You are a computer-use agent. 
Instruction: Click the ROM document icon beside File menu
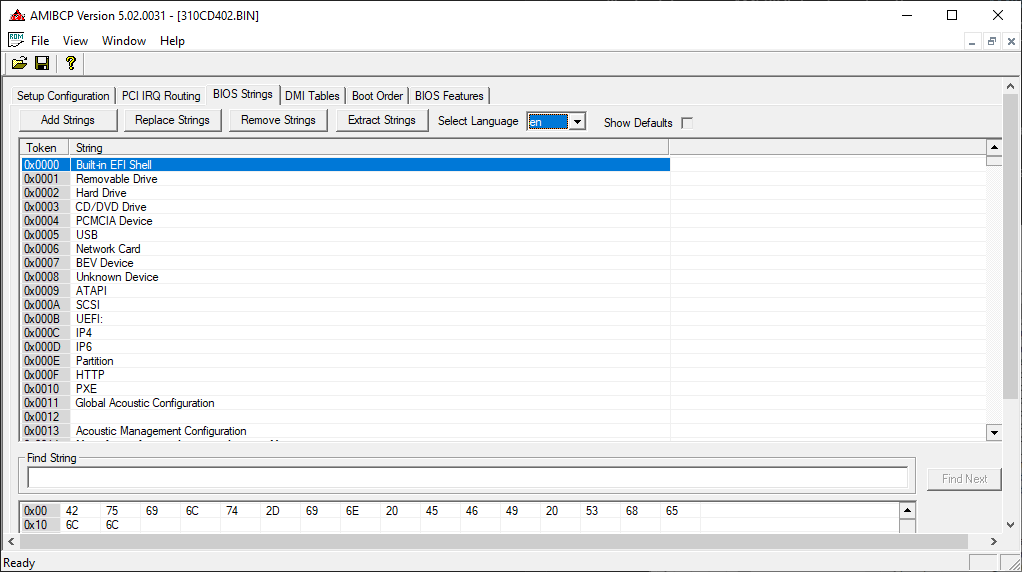(16, 40)
